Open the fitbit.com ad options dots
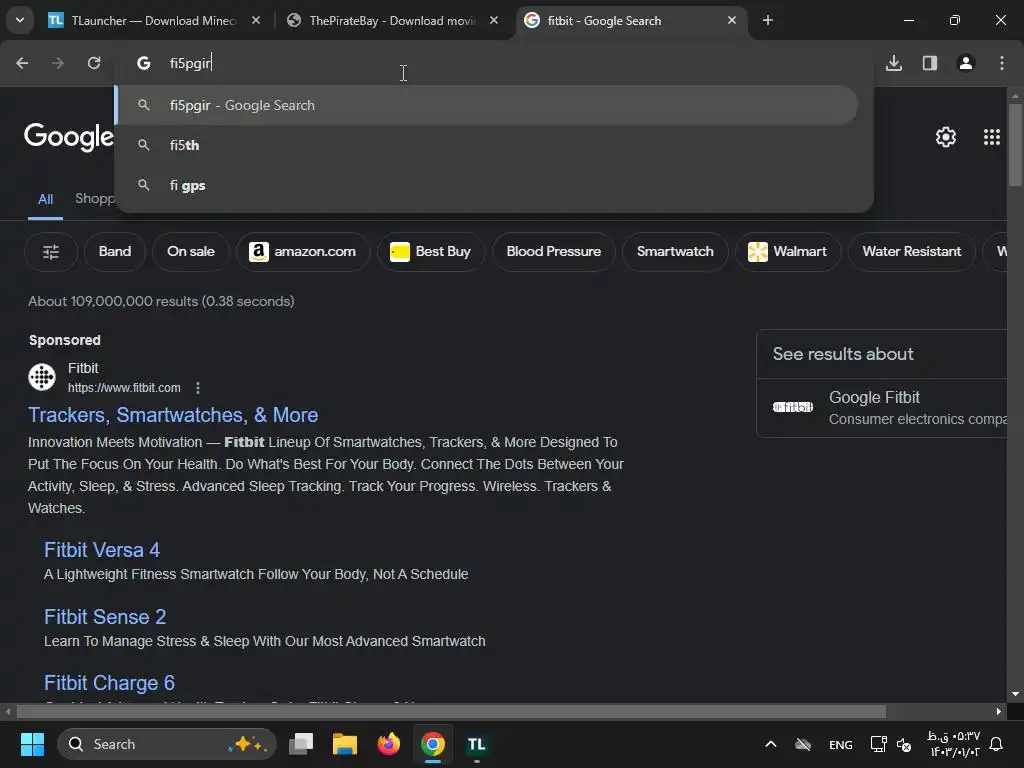This screenshot has width=1024, height=768. [198, 388]
